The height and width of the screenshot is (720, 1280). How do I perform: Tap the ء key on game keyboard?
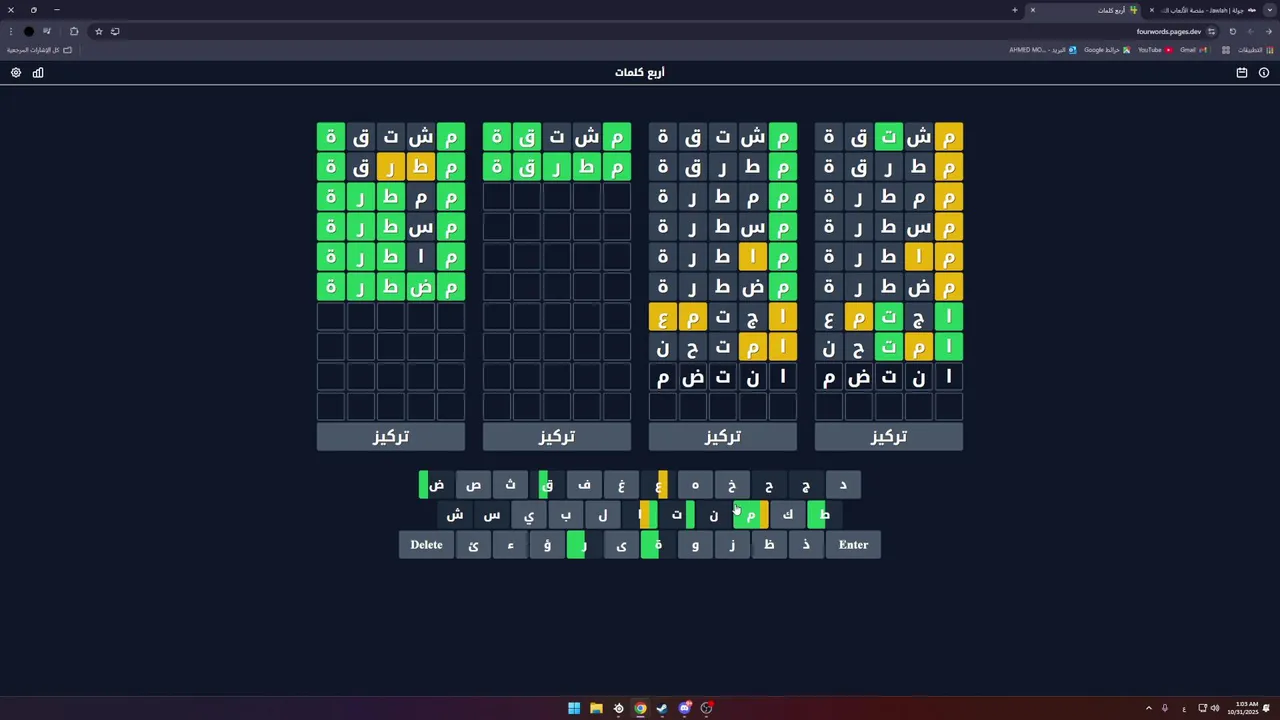click(x=510, y=545)
